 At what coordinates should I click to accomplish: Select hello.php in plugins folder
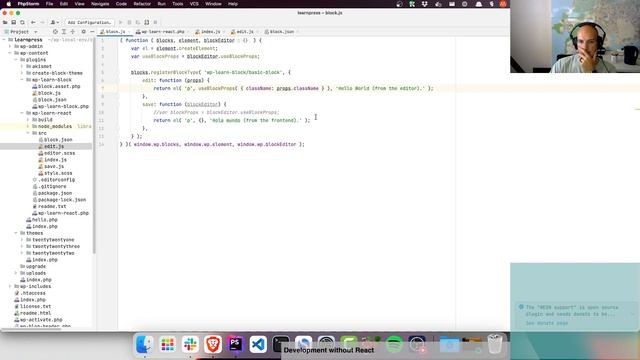(x=42, y=220)
